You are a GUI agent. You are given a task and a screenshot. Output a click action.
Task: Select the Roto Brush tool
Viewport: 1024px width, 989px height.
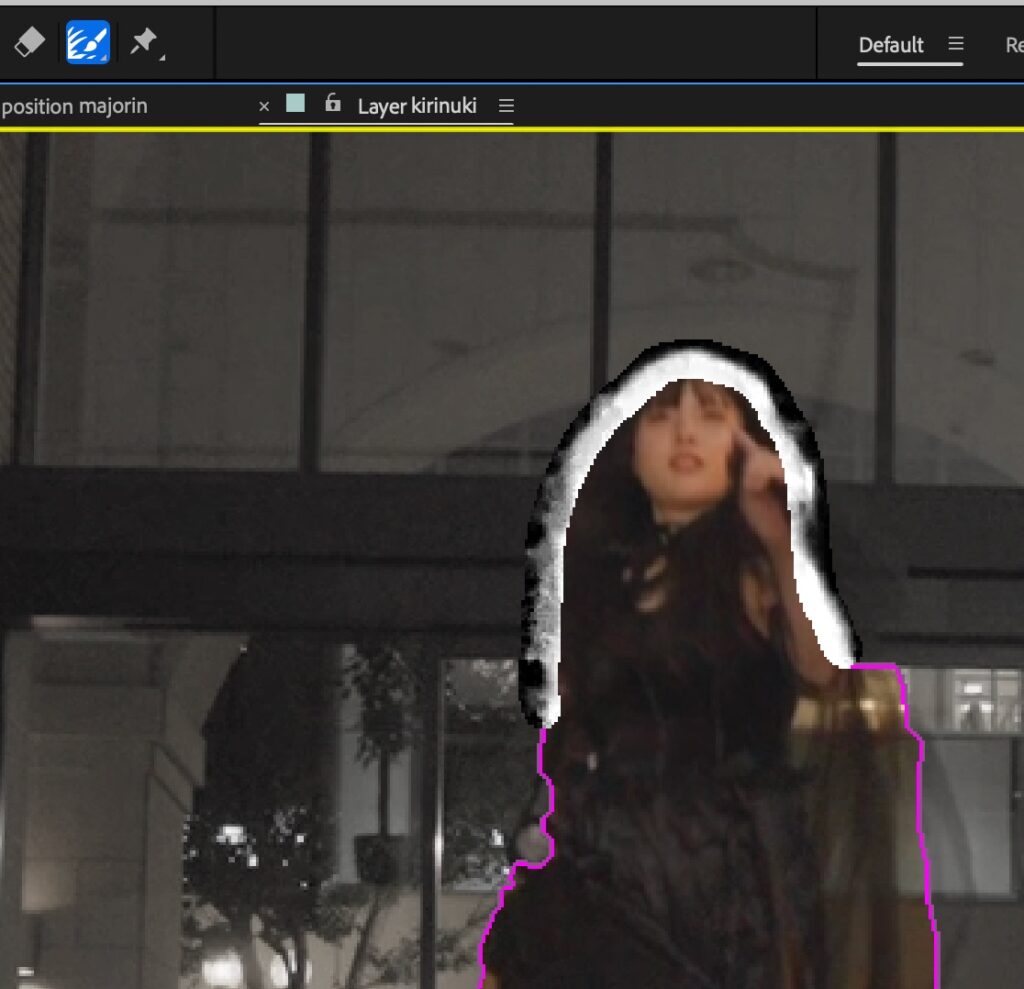click(88, 42)
